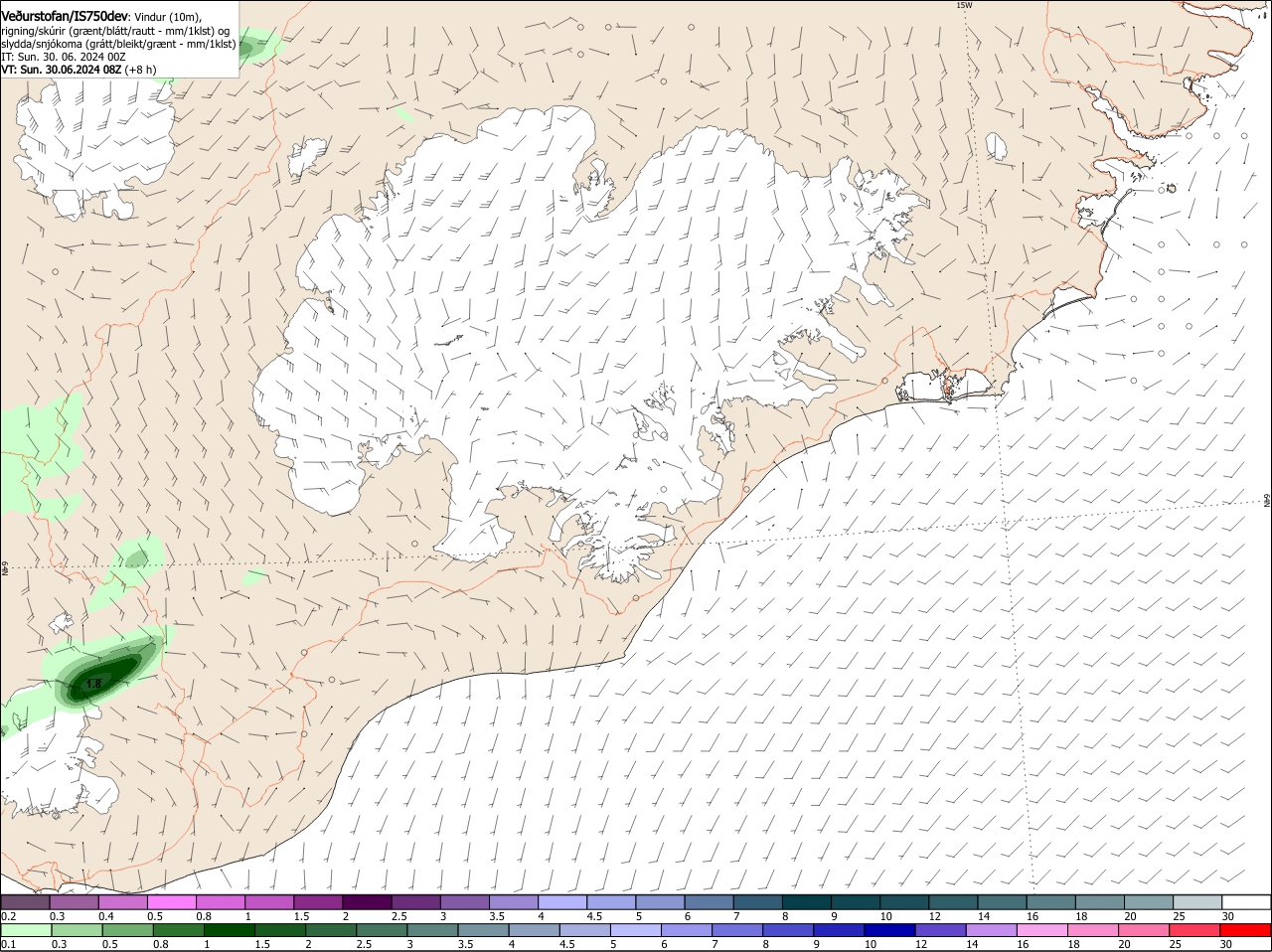The height and width of the screenshot is (952, 1272).
Task: Pick the bottom-row blue swatch starting at 8
Action: point(786,930)
